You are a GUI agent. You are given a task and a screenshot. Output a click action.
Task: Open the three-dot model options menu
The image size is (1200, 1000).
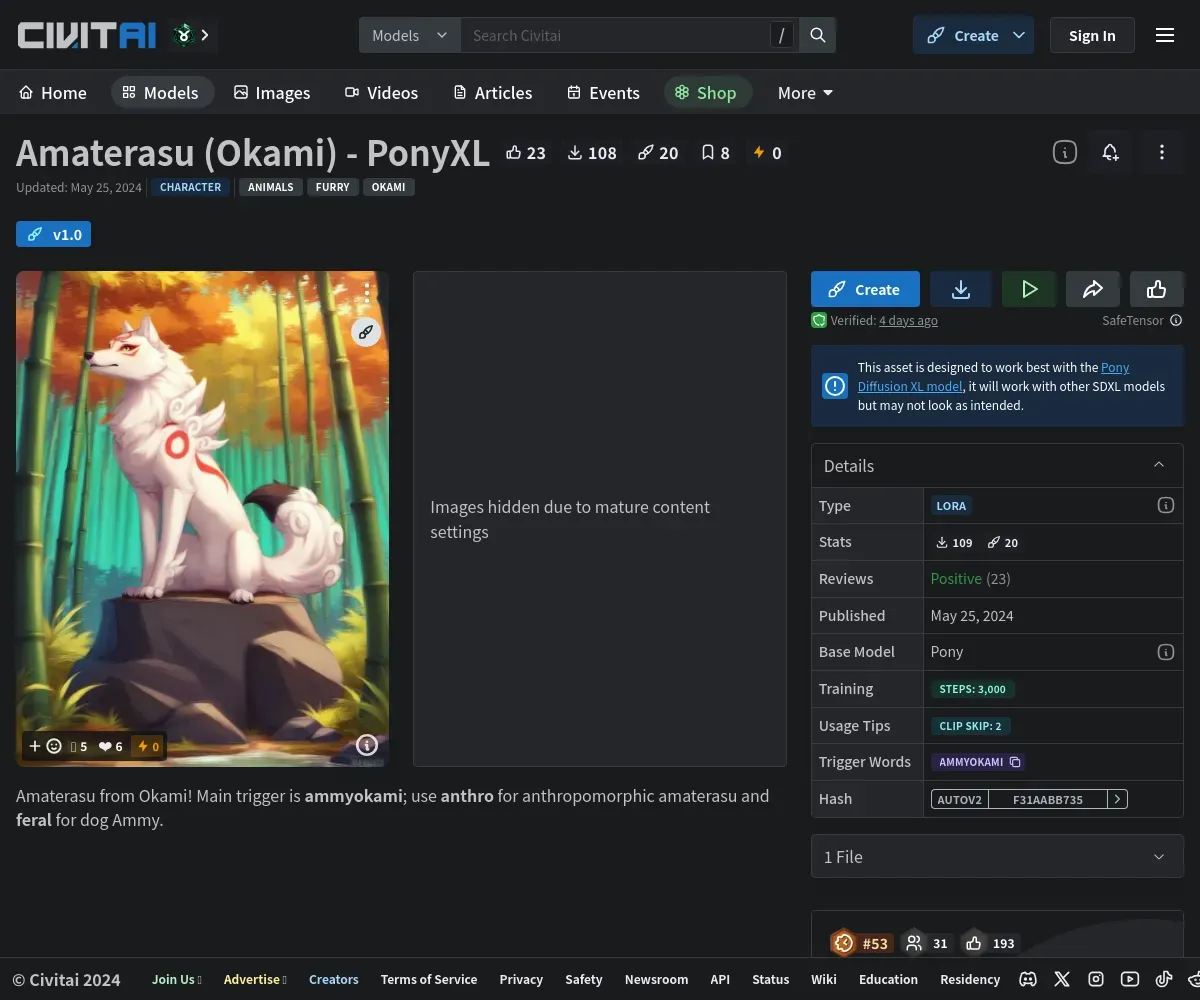[x=1161, y=152]
